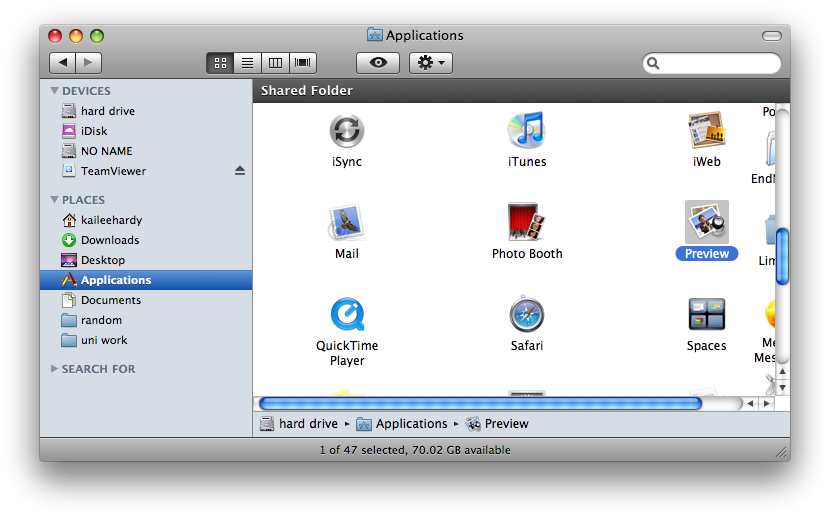Click the search magnifier icon
Image resolution: width=830 pixels, height=516 pixels.
coord(653,64)
